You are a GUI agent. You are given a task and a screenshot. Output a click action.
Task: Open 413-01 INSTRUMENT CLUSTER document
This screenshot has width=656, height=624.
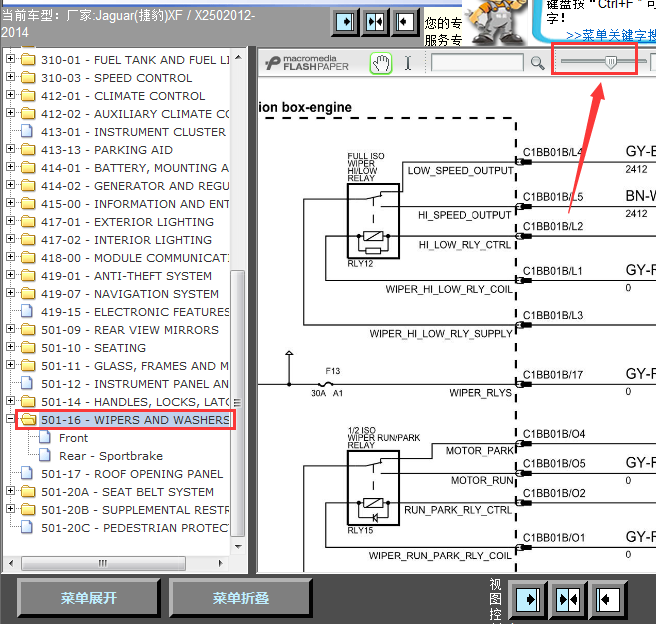(133, 132)
